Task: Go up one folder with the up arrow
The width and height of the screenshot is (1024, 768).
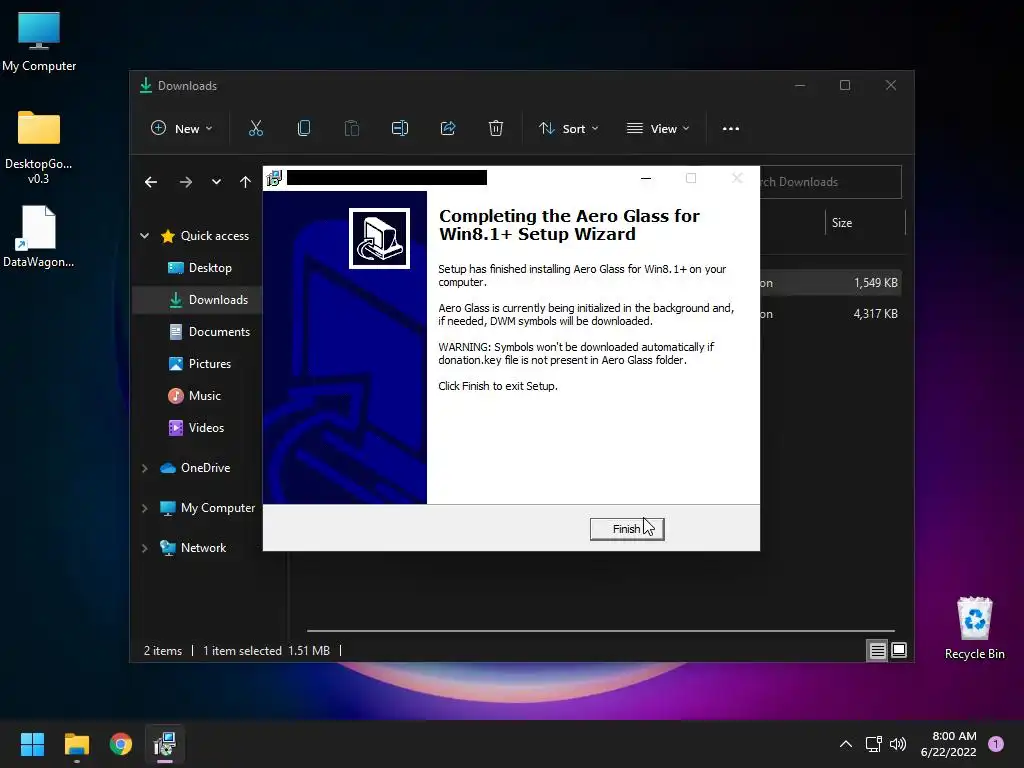Action: point(246,182)
